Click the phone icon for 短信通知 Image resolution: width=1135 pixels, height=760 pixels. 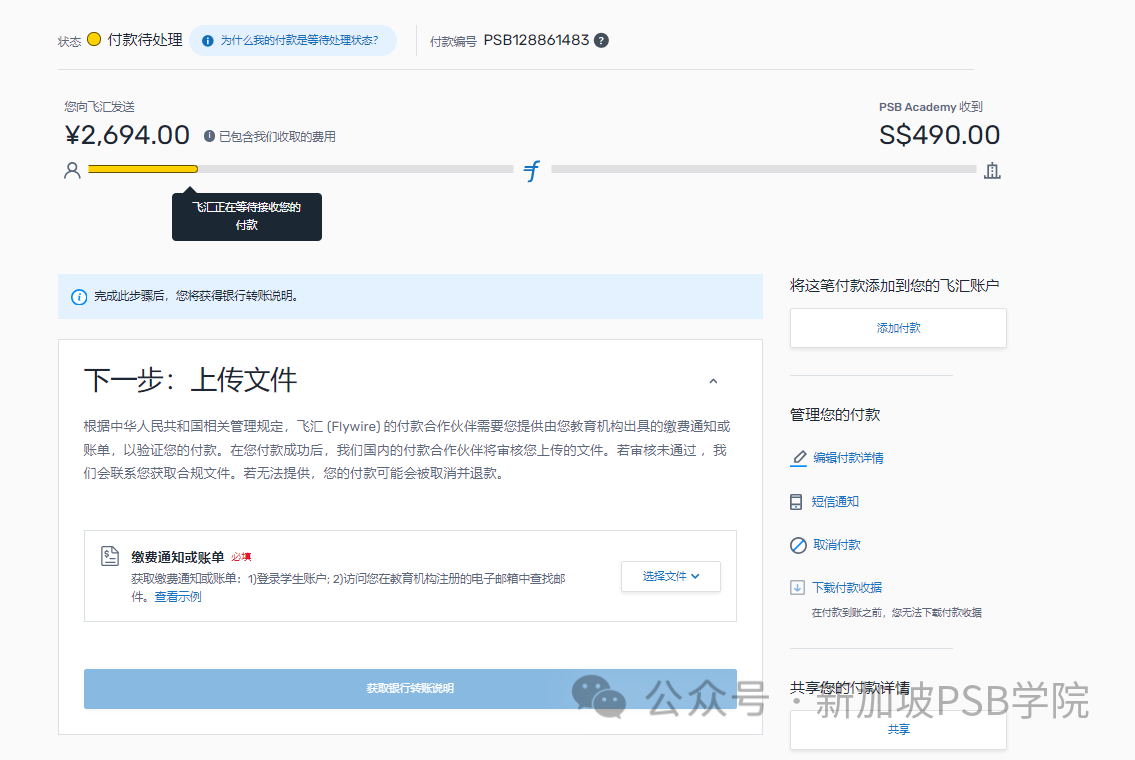797,502
